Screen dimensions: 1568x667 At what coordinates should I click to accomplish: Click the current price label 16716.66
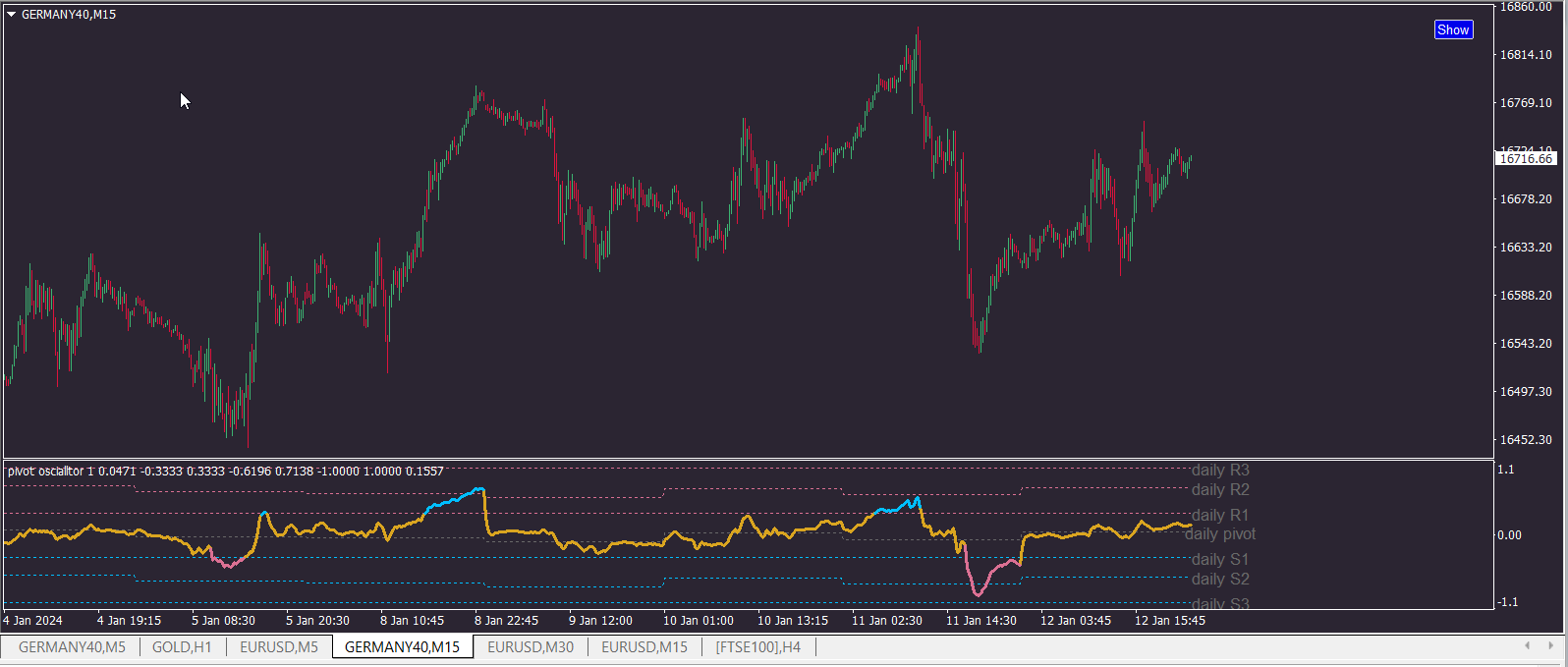(x=1526, y=158)
